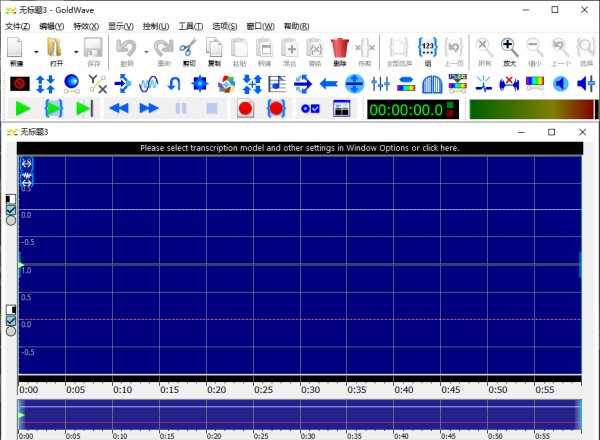Click the 缩小 zoom out magnifier
This screenshot has width=600, height=440.
(x=535, y=48)
